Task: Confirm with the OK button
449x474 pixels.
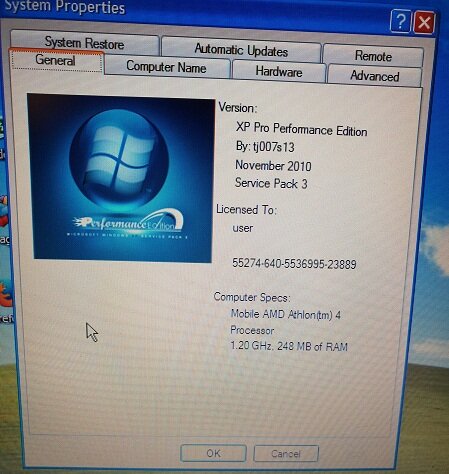Action: click(213, 453)
